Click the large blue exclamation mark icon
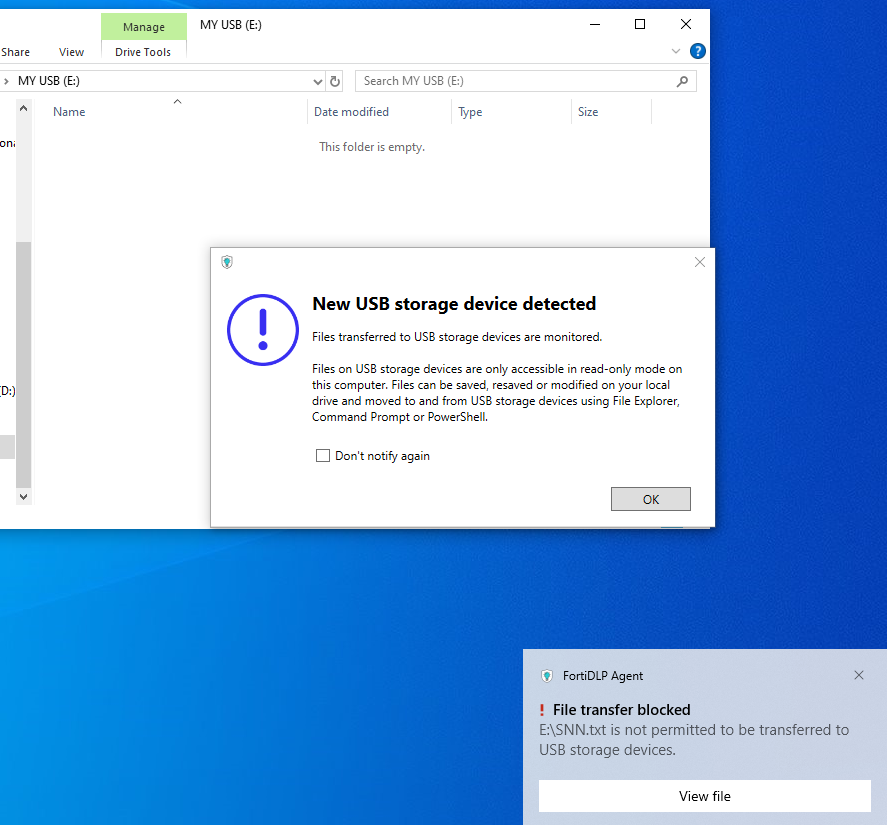 coord(263,329)
